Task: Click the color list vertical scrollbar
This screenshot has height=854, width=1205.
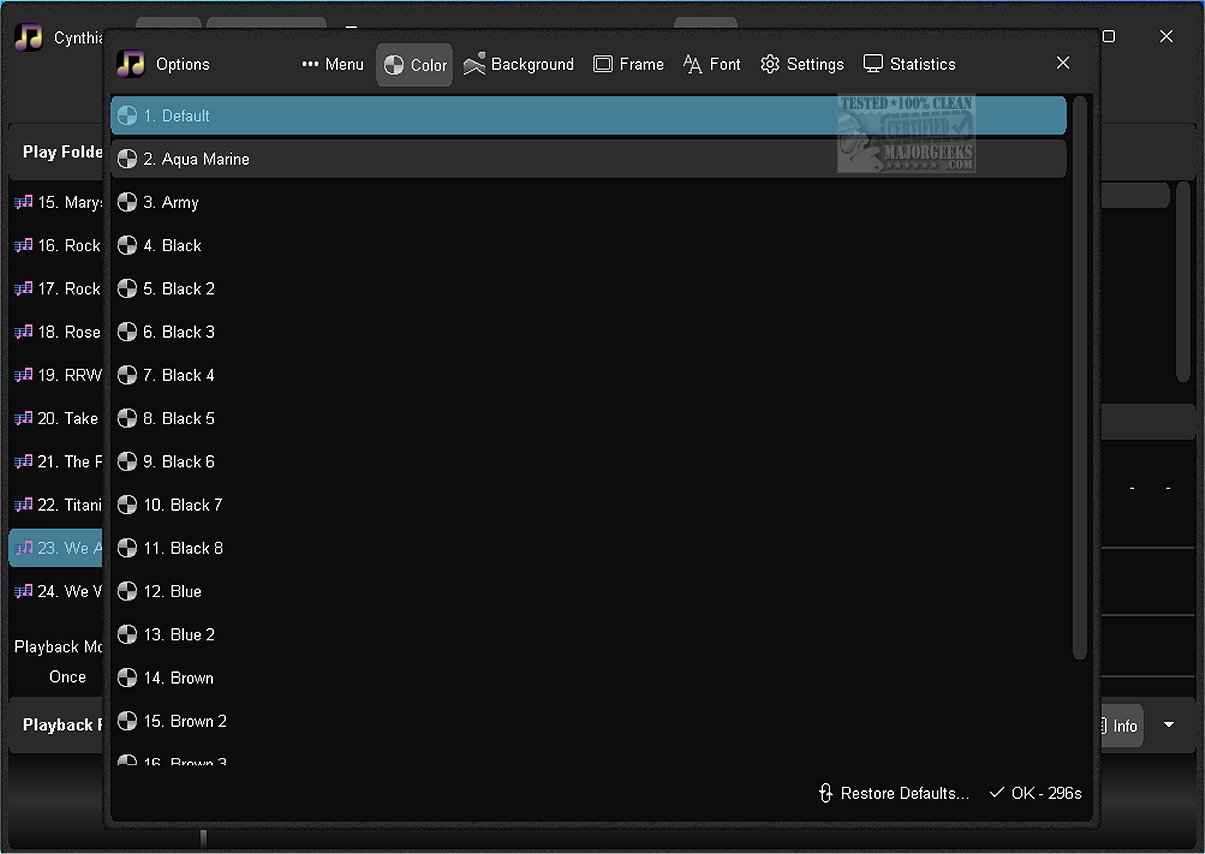Action: tap(1079, 378)
